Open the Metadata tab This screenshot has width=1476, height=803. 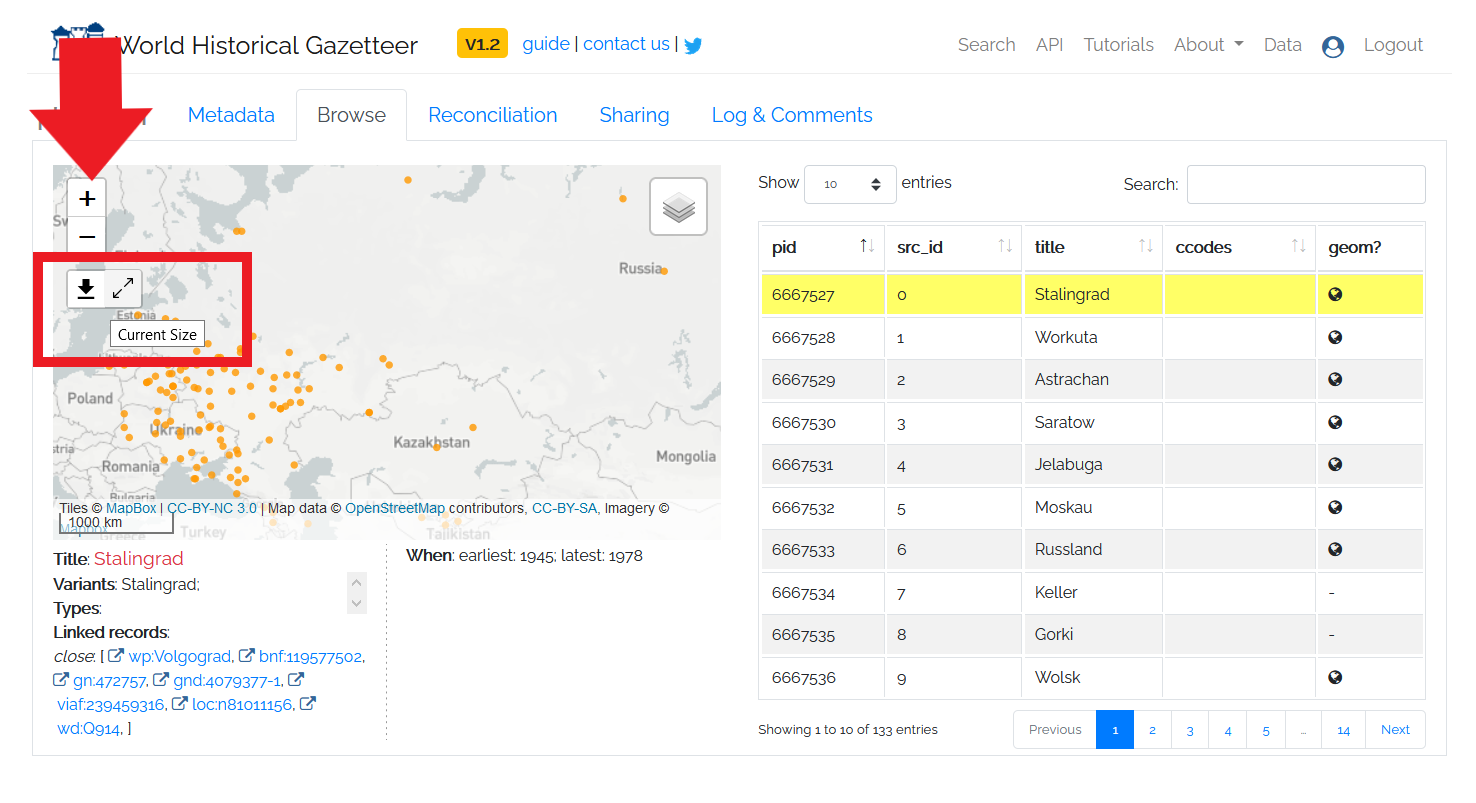click(231, 115)
